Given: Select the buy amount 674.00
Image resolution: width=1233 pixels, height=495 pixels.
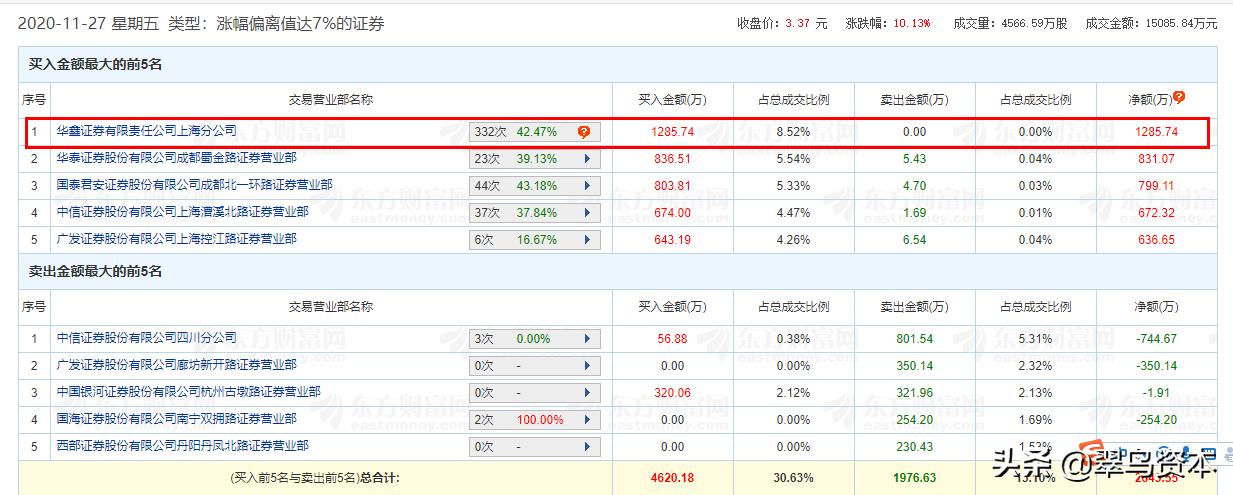Looking at the screenshot, I should tap(672, 212).
